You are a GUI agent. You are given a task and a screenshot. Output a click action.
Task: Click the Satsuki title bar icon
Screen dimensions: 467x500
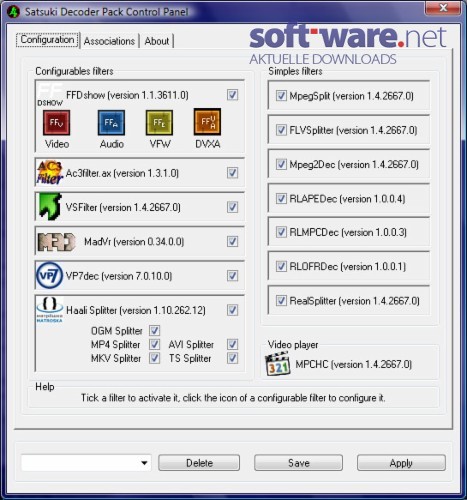pyautogui.click(x=13, y=12)
